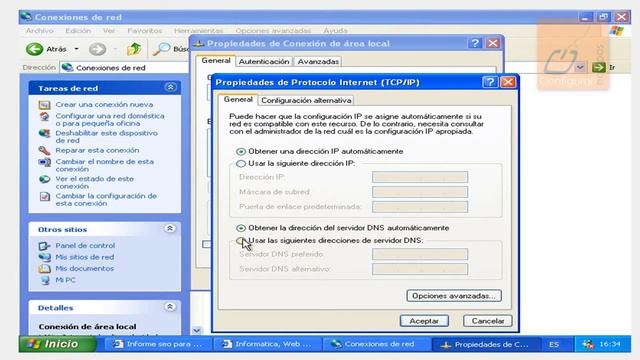Click Puerta de enlace predeterminada field
The image size is (640, 360).
pyautogui.click(x=420, y=207)
